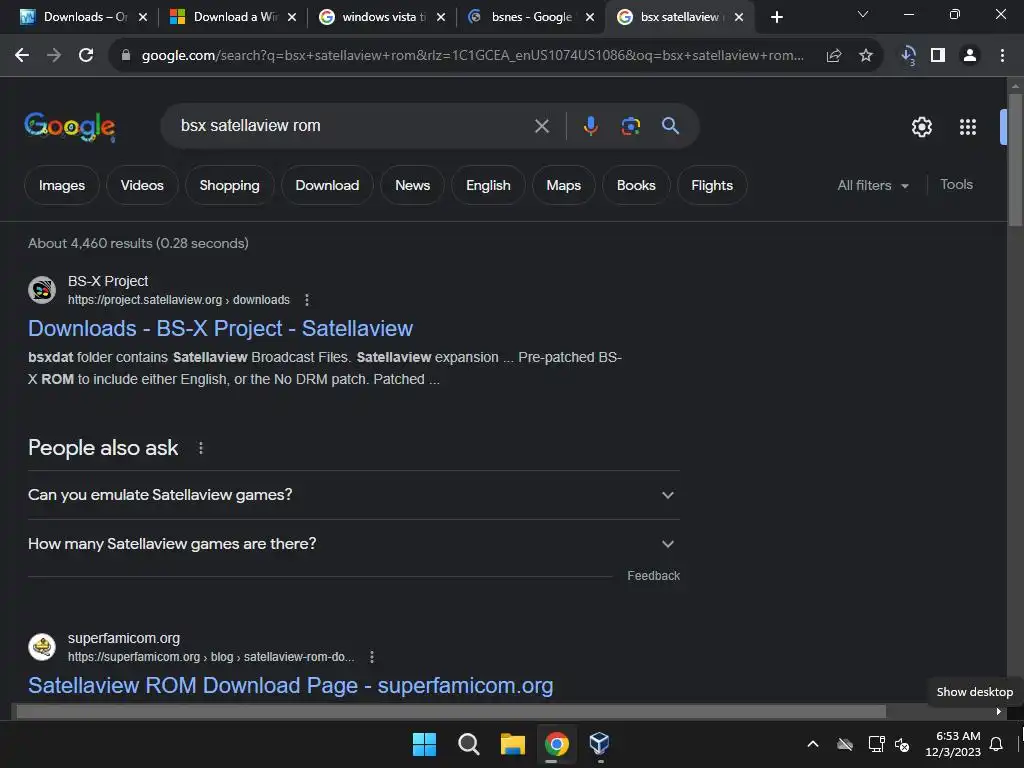Screen dimensions: 1024x768
Task: Open the tab search dropdown chevron
Action: coord(863,14)
